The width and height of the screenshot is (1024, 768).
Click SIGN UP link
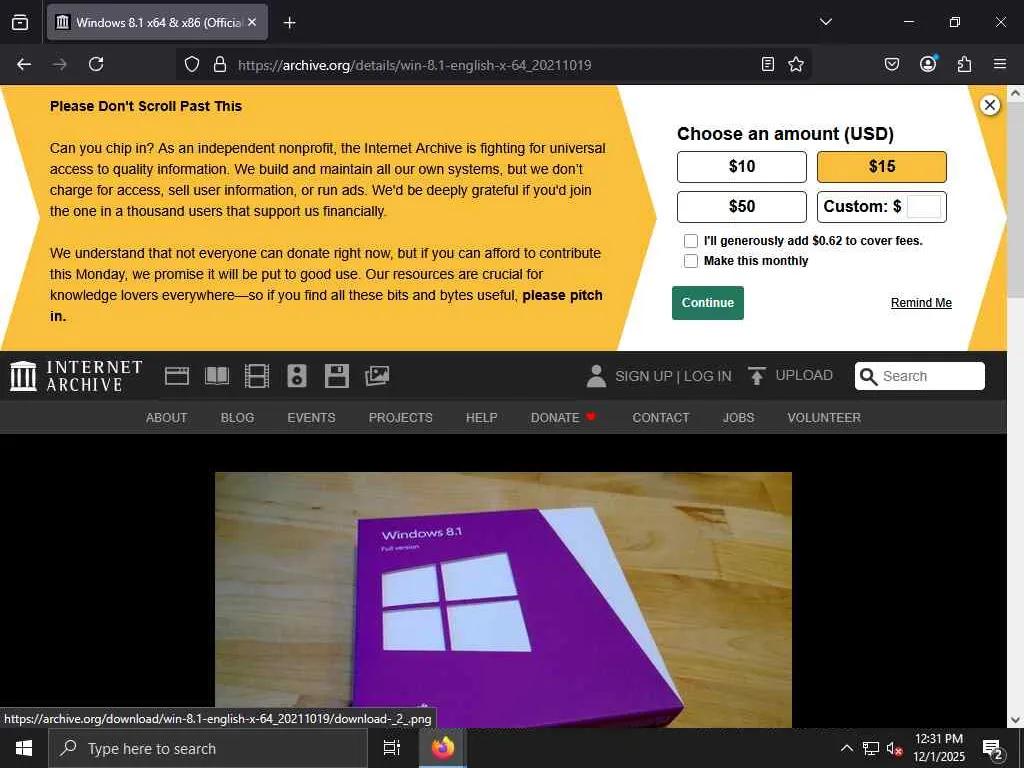click(643, 376)
